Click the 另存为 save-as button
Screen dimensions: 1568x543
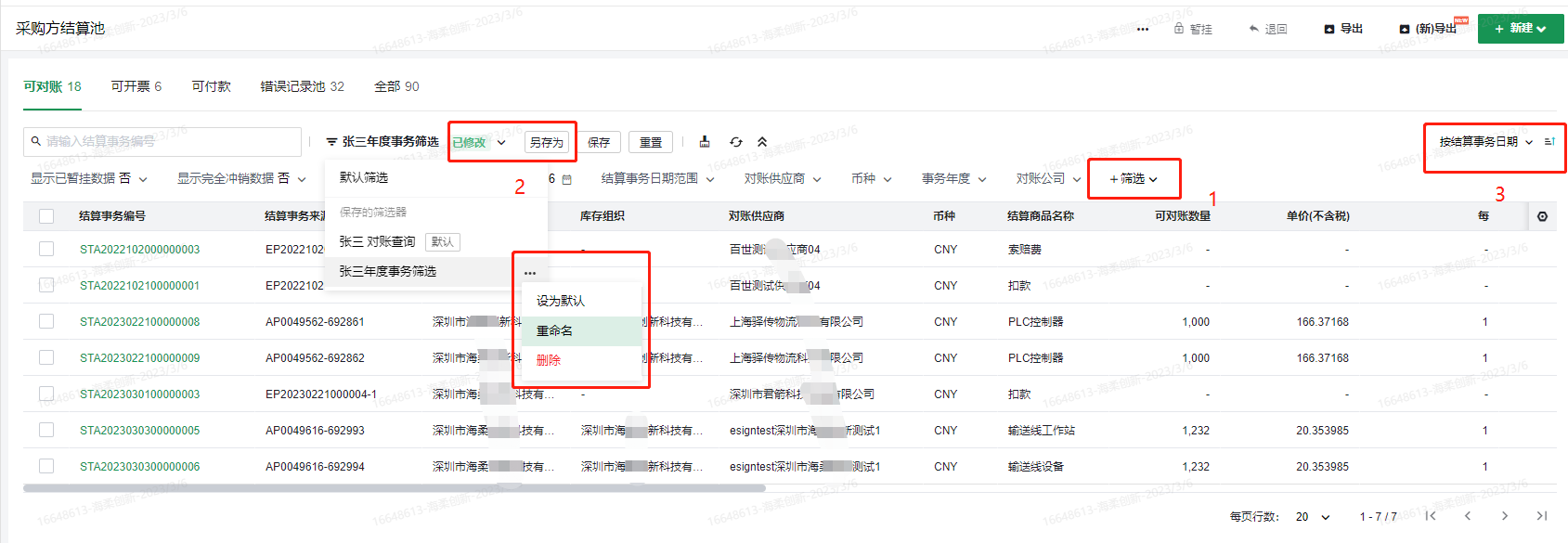(547, 142)
